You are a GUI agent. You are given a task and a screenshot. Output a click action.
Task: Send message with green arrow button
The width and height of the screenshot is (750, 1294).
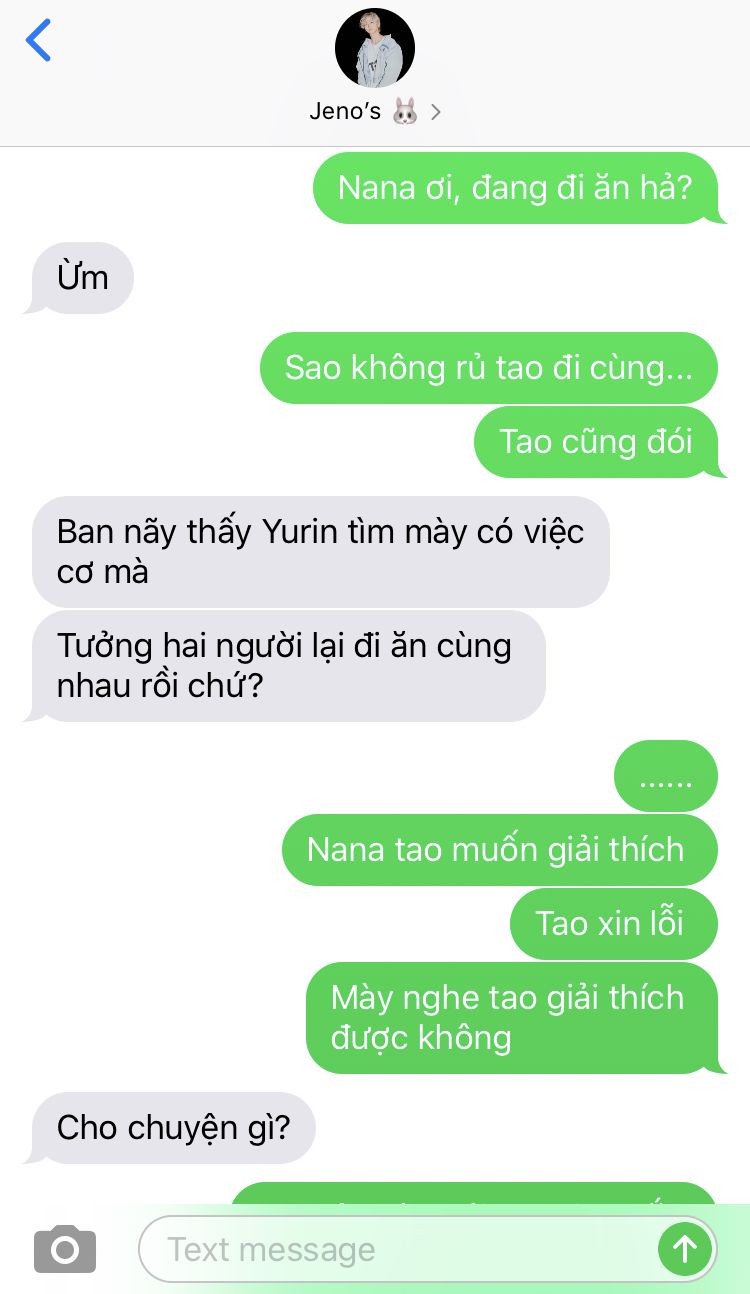pyautogui.click(x=685, y=1248)
